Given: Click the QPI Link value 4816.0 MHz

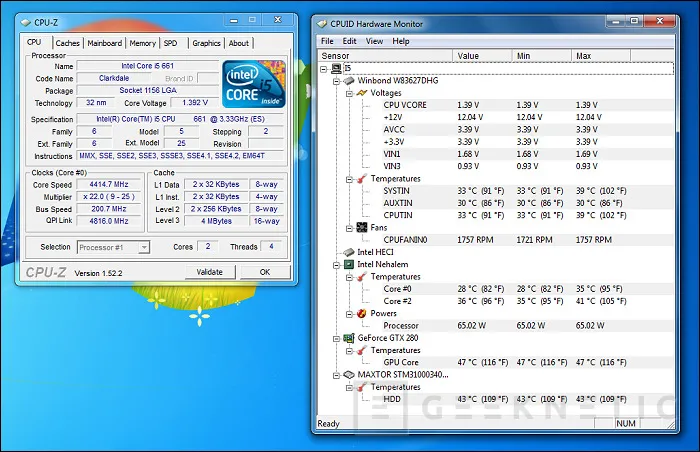Looking at the screenshot, I should click(109, 221).
